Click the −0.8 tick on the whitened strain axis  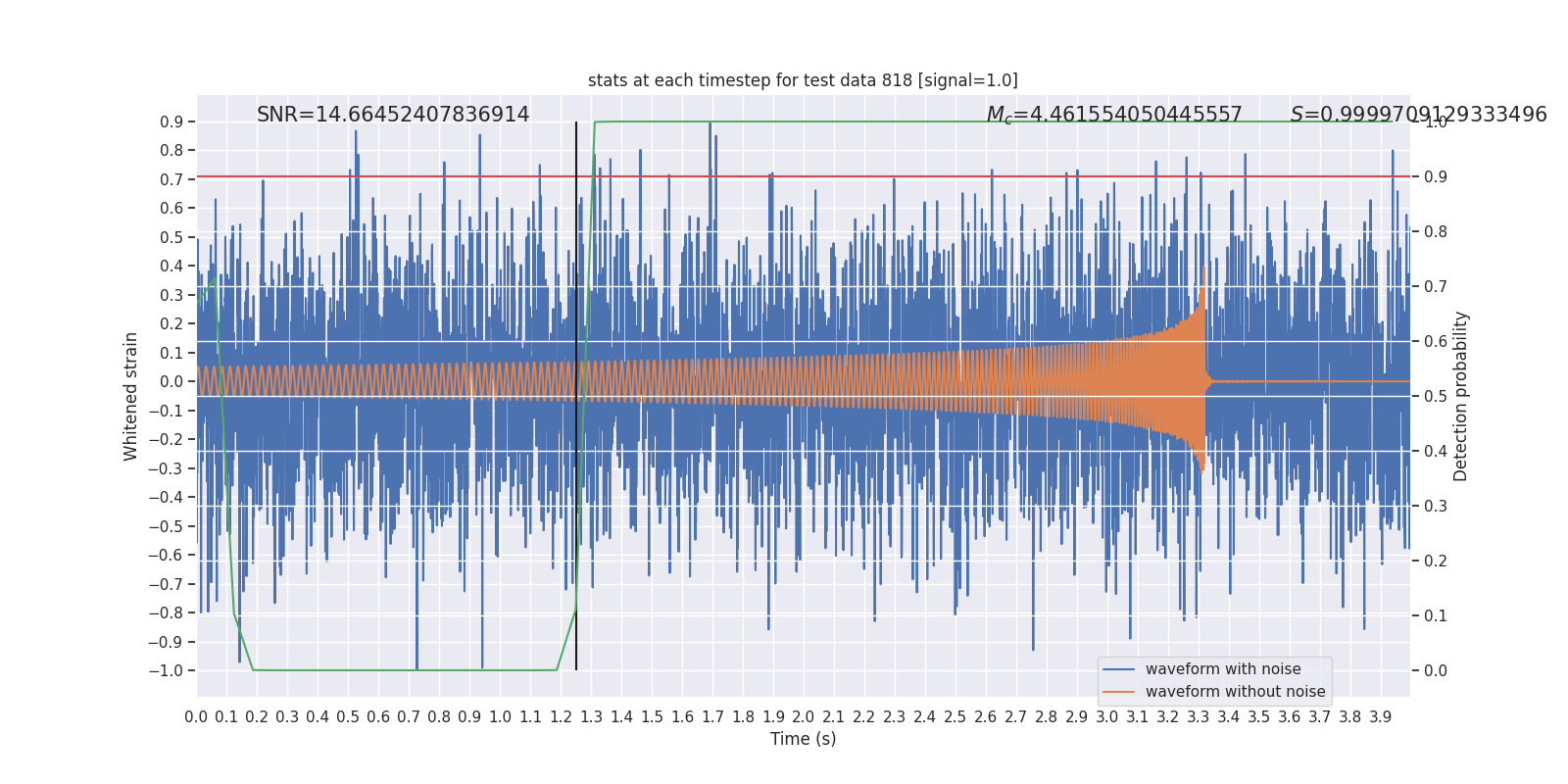[166, 613]
